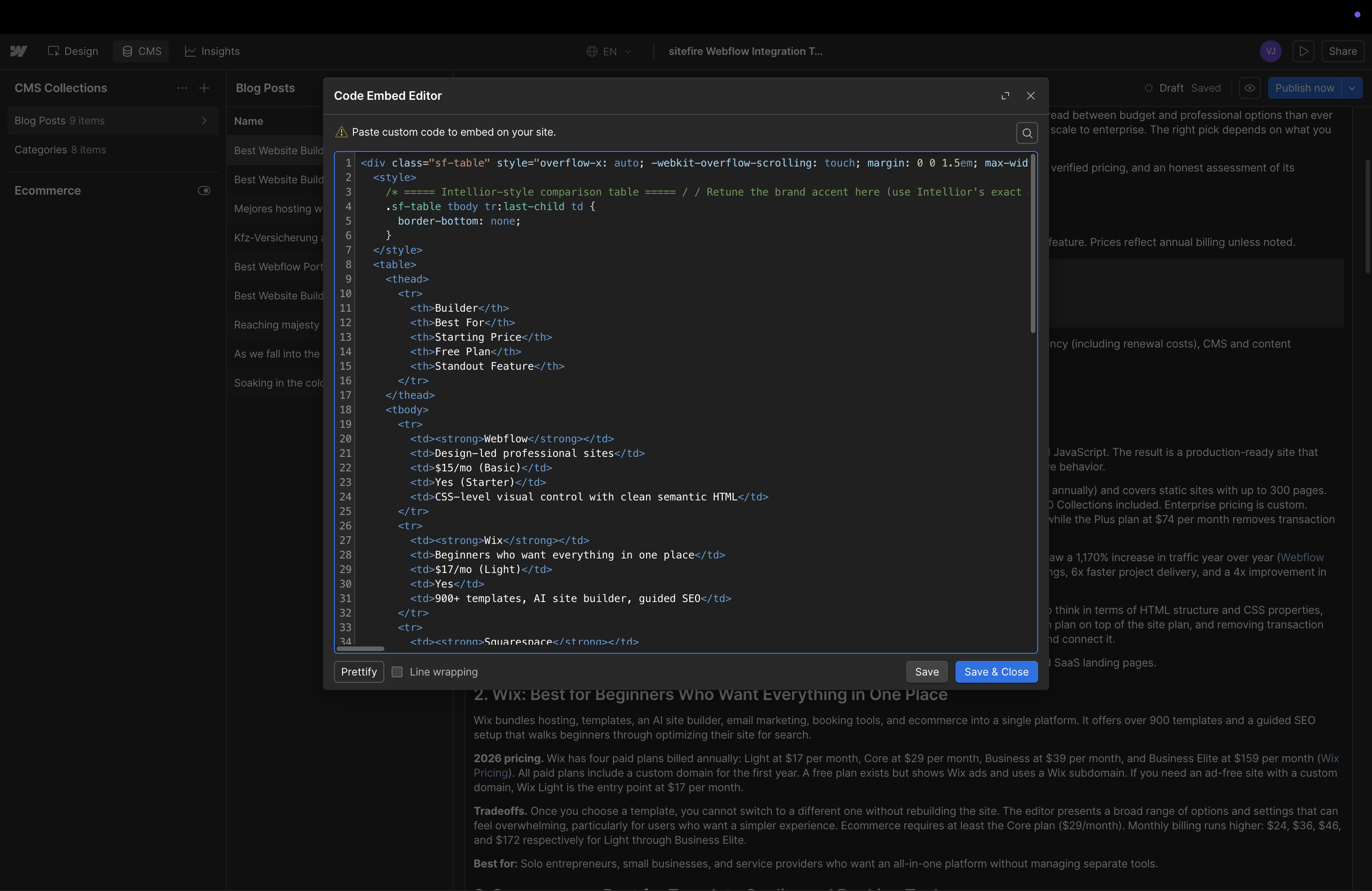Open Reaching majesty blog post row

pyautogui.click(x=279, y=325)
